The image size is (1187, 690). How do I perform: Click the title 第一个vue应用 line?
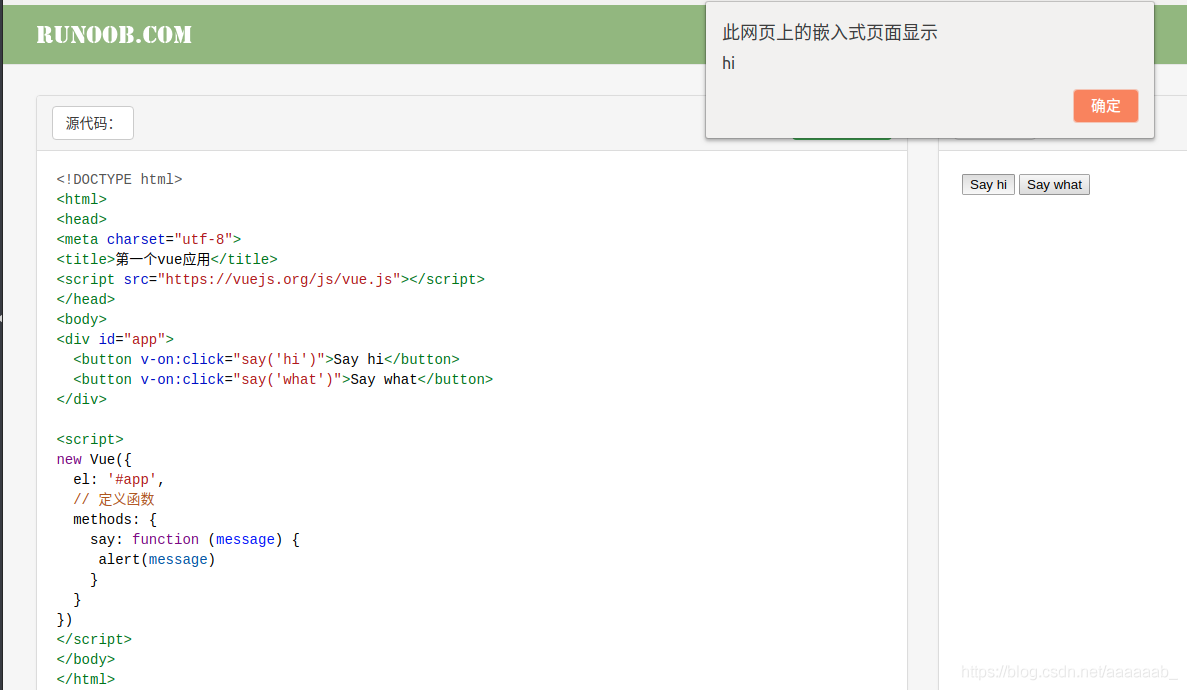click(166, 260)
